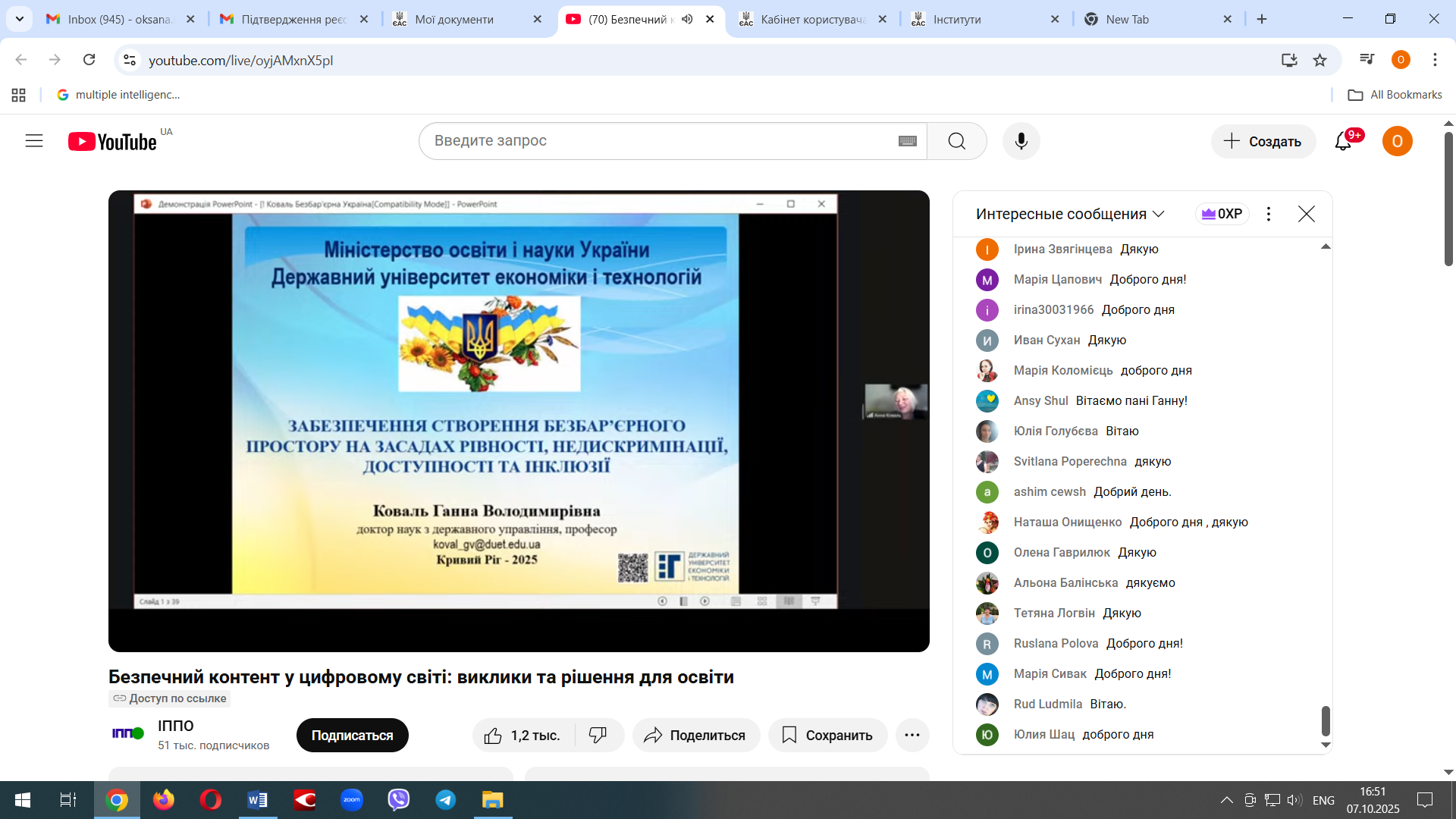This screenshot has height=819, width=1456.
Task: Switch to the Мої документи tab
Action: [453, 20]
